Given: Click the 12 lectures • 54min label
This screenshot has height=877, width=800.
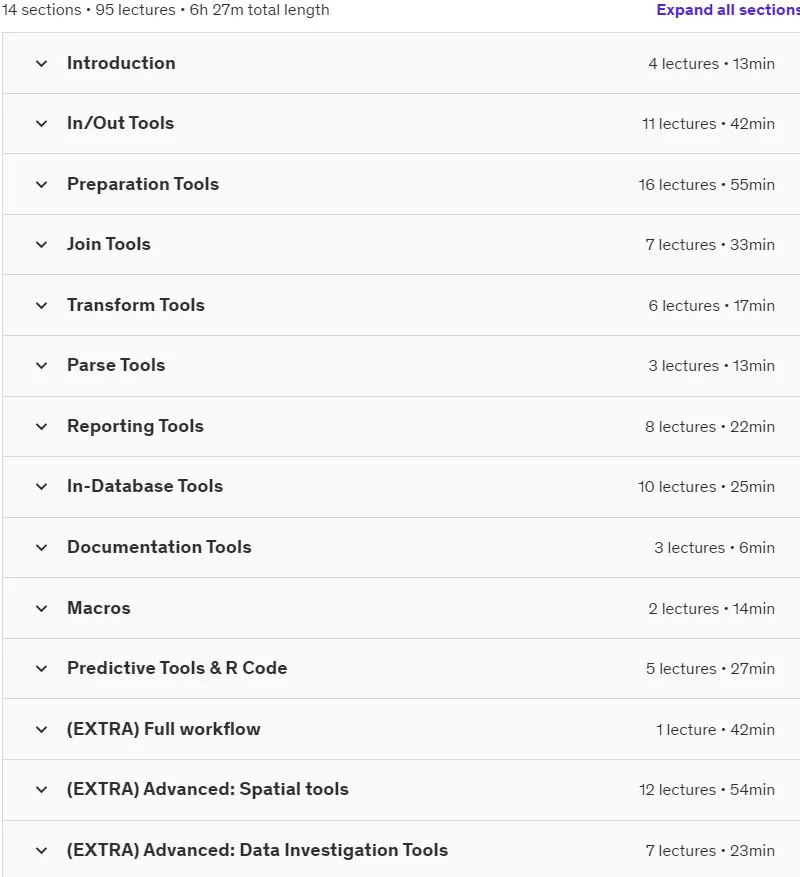Looking at the screenshot, I should pos(707,790).
